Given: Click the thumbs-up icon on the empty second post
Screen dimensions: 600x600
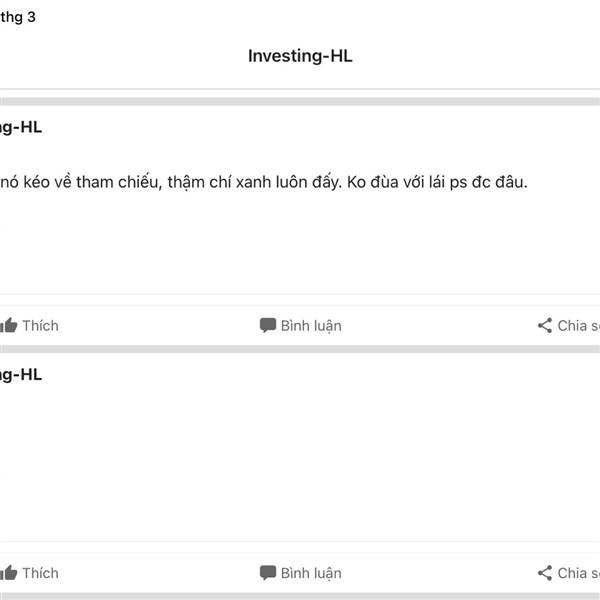Looking at the screenshot, I should tap(9, 573).
